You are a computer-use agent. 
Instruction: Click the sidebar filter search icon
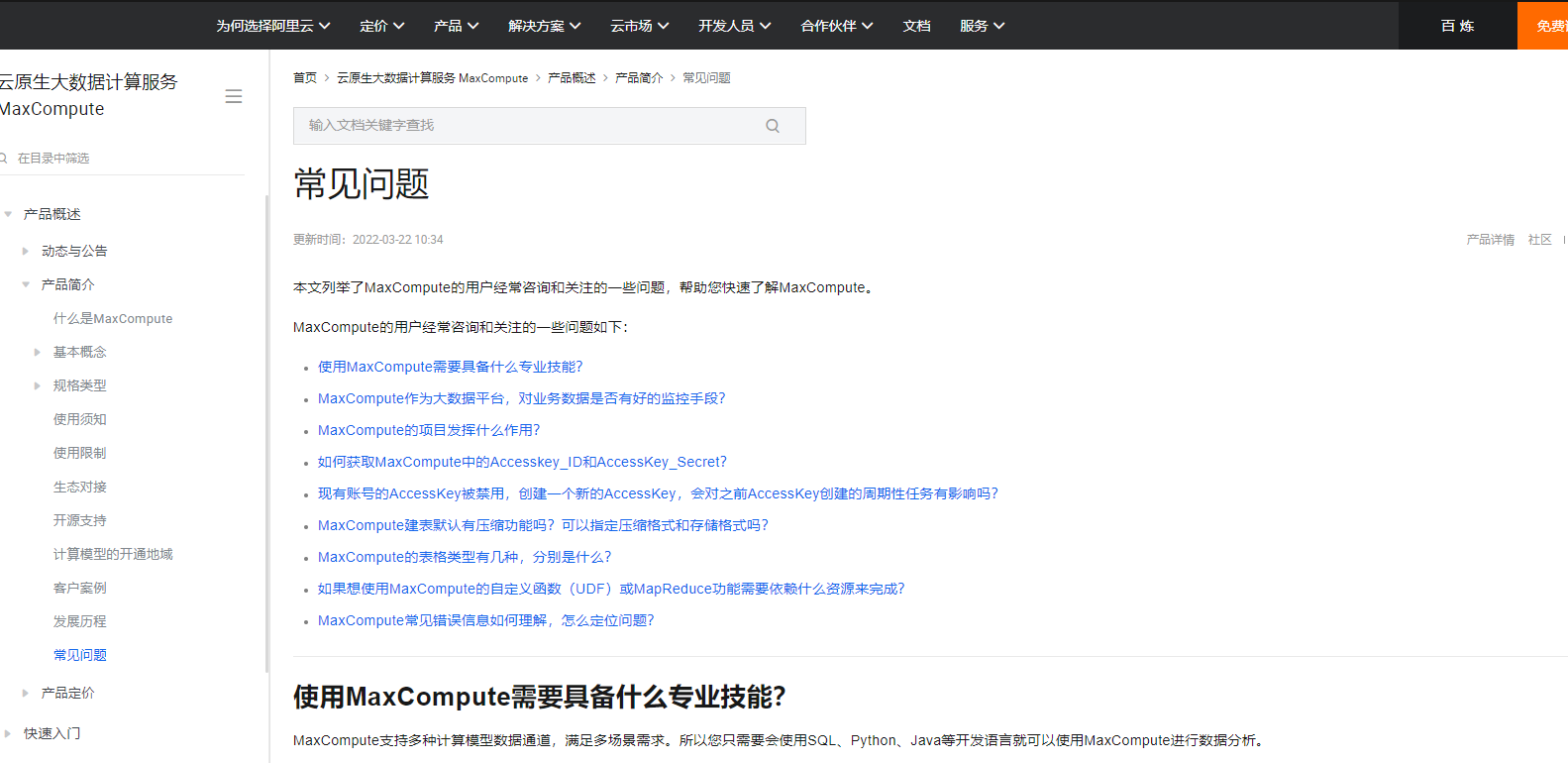pos(4,158)
